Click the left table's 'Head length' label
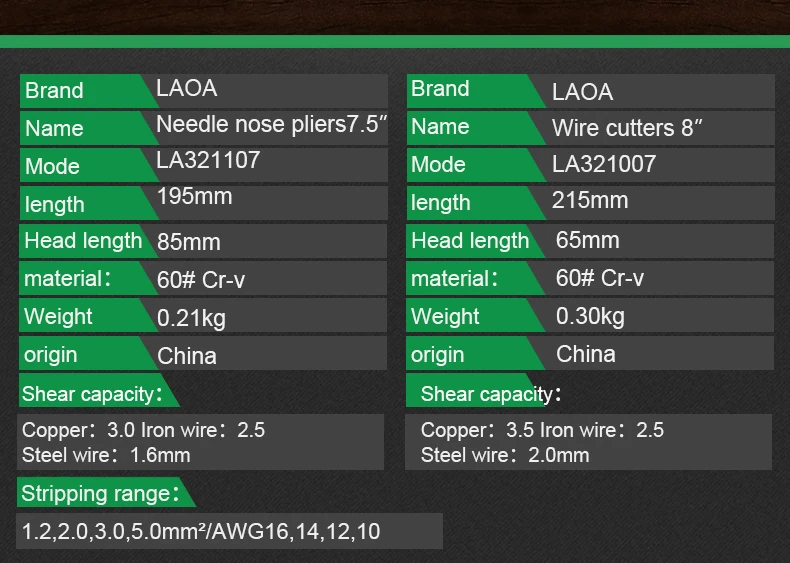The height and width of the screenshot is (563, 790). point(83,241)
